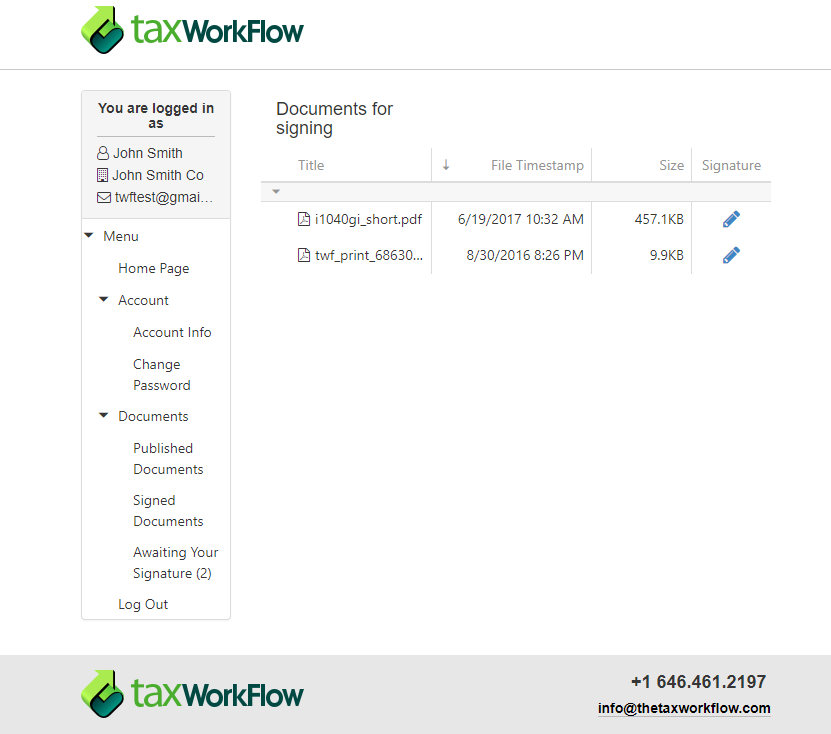This screenshot has height=734, width=831.
Task: Collapse the table group row arrow
Action: [276, 191]
